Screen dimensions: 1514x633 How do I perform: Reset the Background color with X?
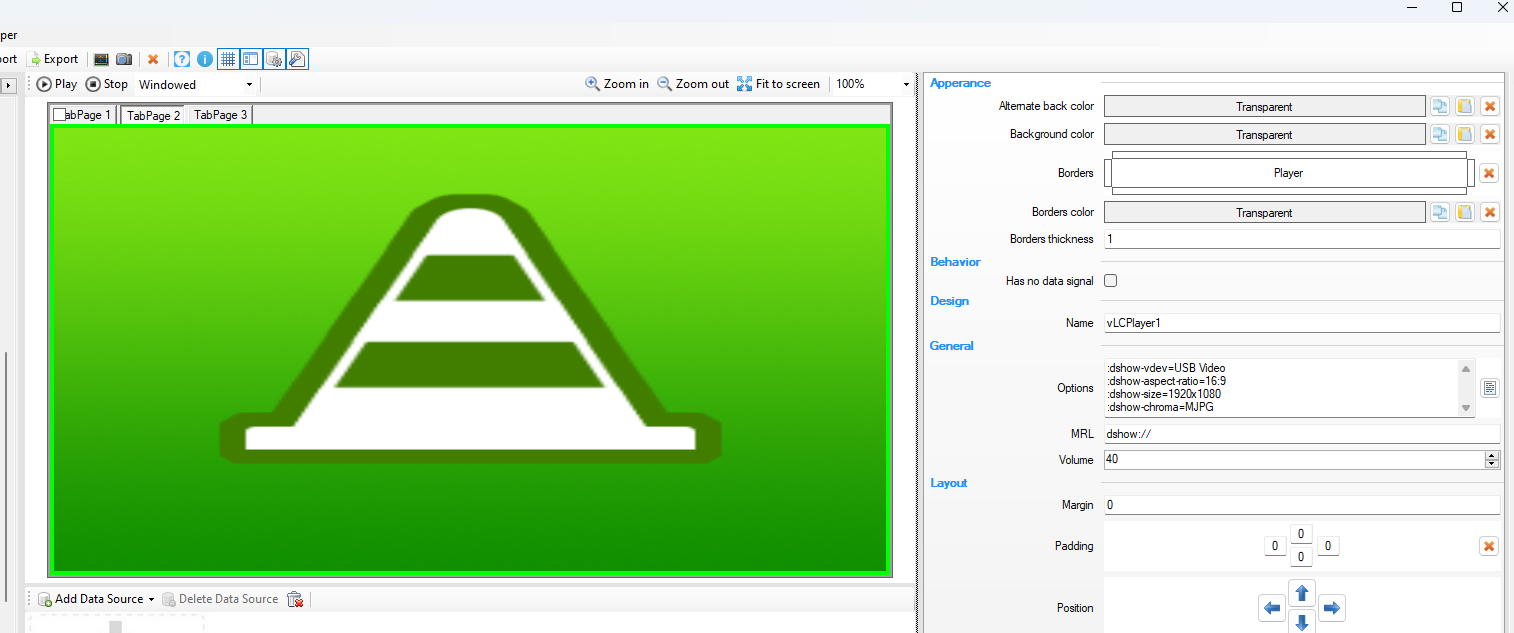click(1489, 134)
